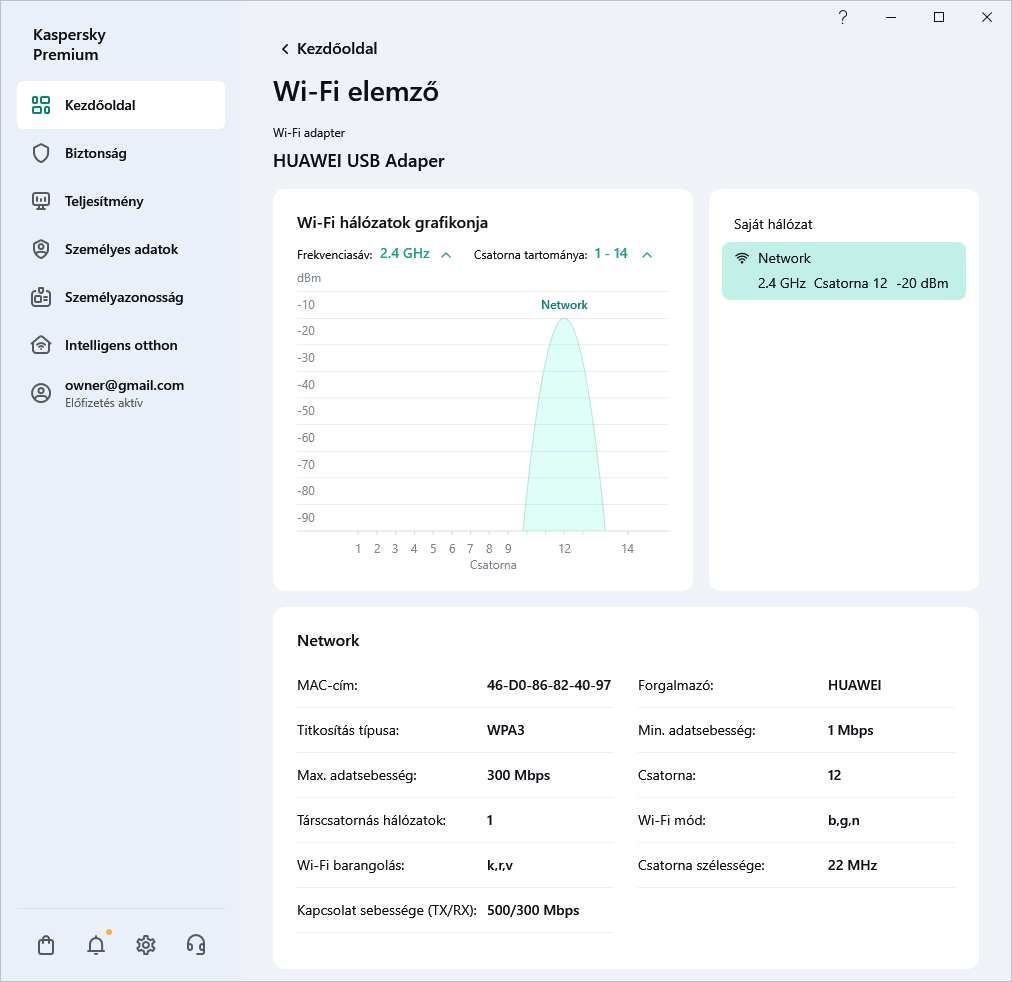Click the Teljesítmény monitor icon
The width and height of the screenshot is (1012, 982).
point(41,201)
